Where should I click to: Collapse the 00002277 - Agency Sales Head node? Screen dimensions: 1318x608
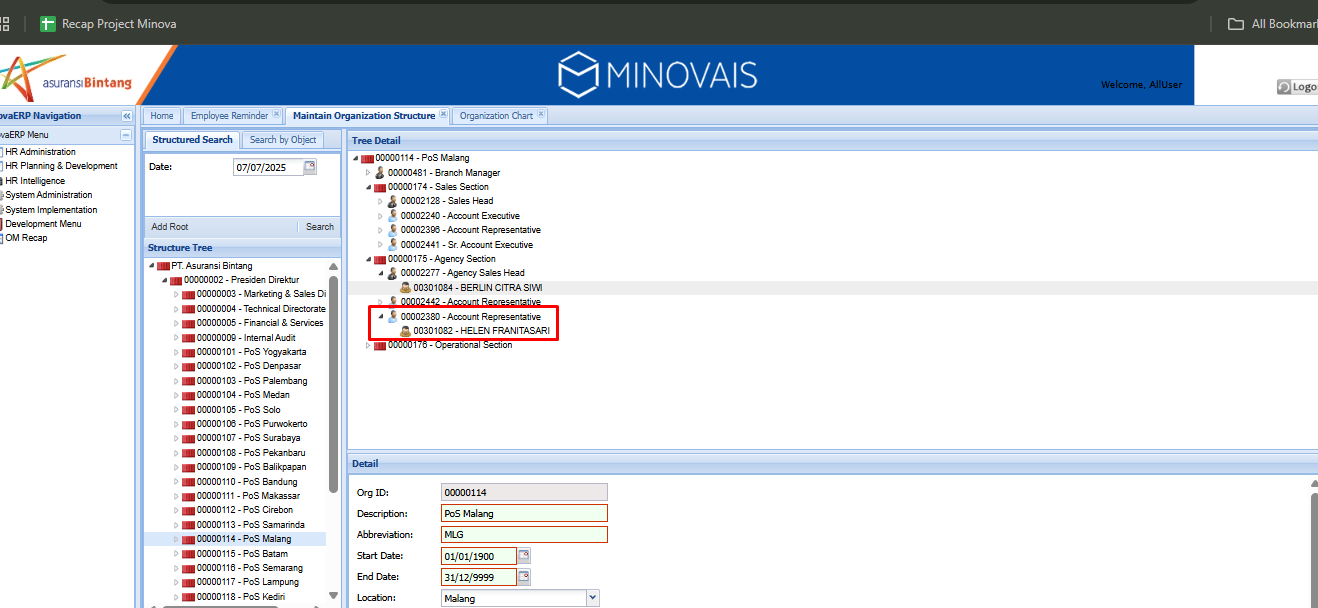(x=380, y=273)
